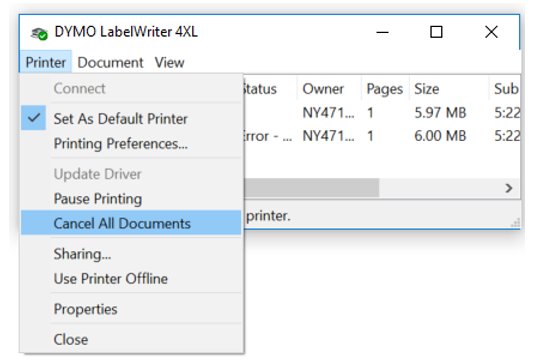Select Close in the Printer menu
Image resolution: width=533 pixels, height=360 pixels.
tap(131, 339)
